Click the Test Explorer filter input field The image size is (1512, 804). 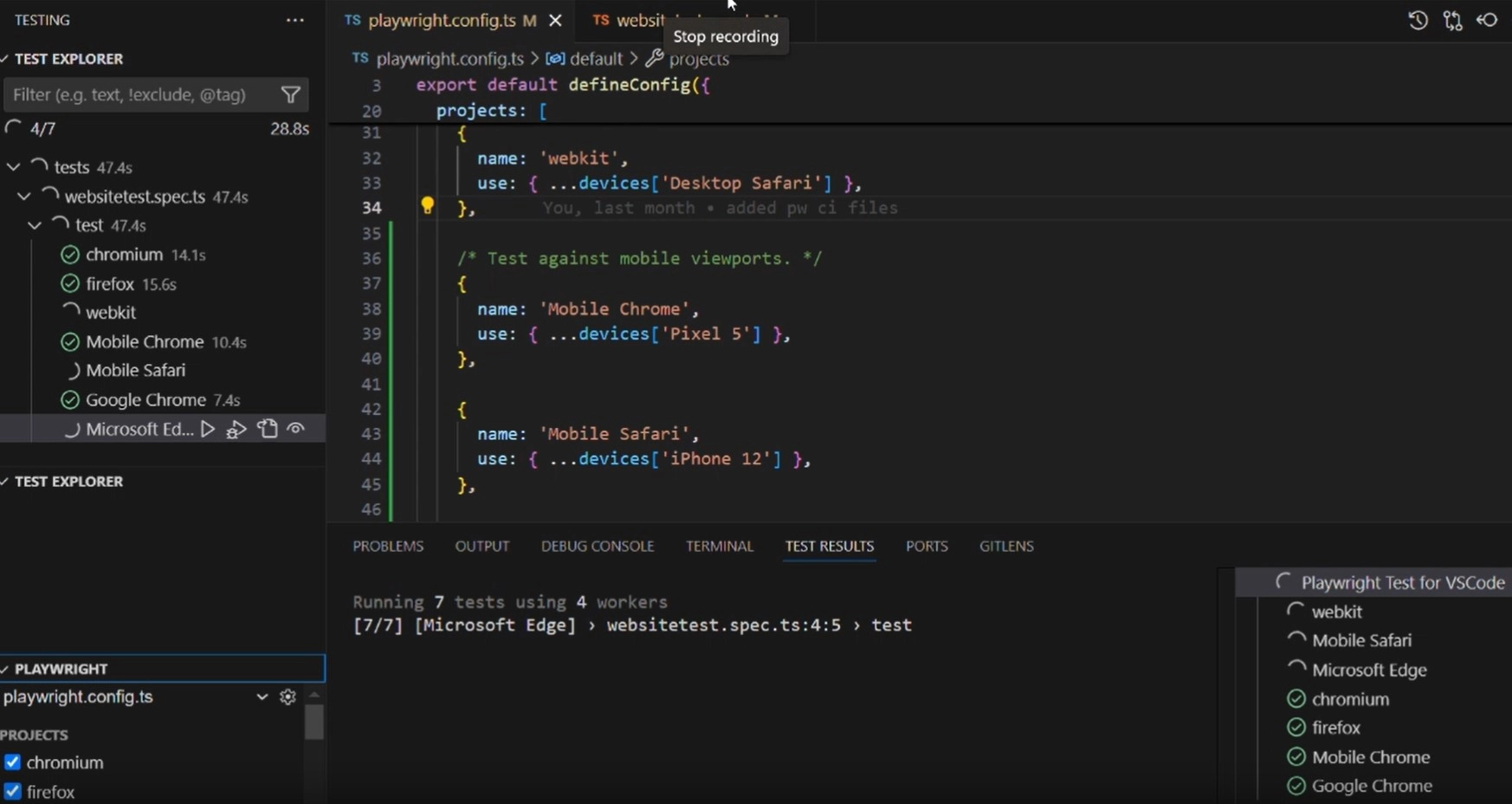point(139,95)
